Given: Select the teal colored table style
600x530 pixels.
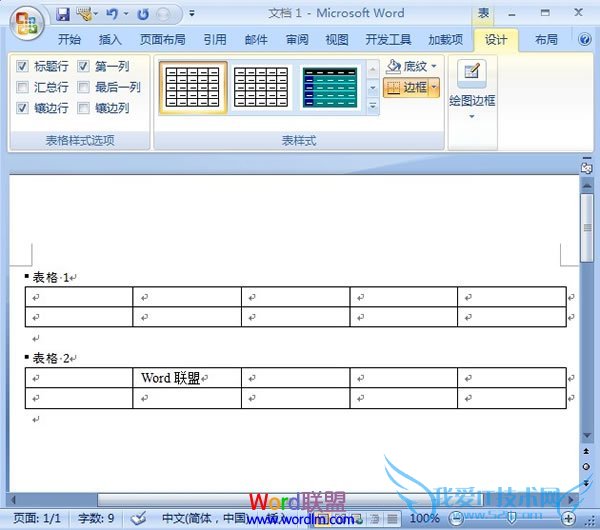Looking at the screenshot, I should point(329,87).
